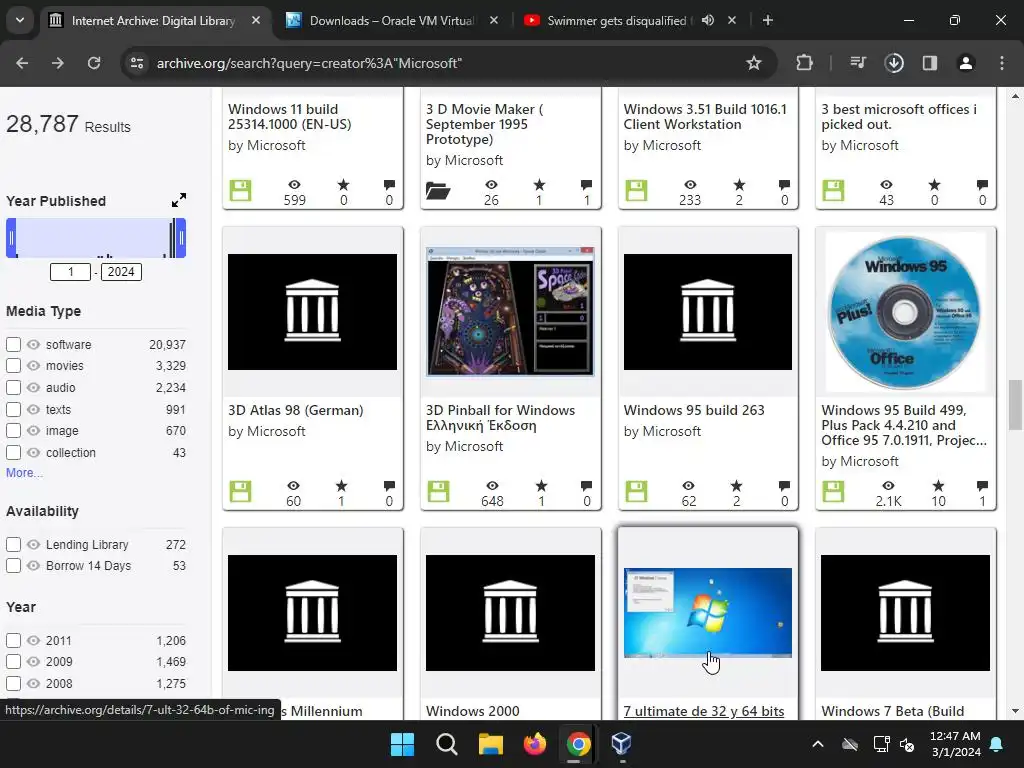
Task: Click the year published histogram bar area
Action: pyautogui.click(x=96, y=238)
